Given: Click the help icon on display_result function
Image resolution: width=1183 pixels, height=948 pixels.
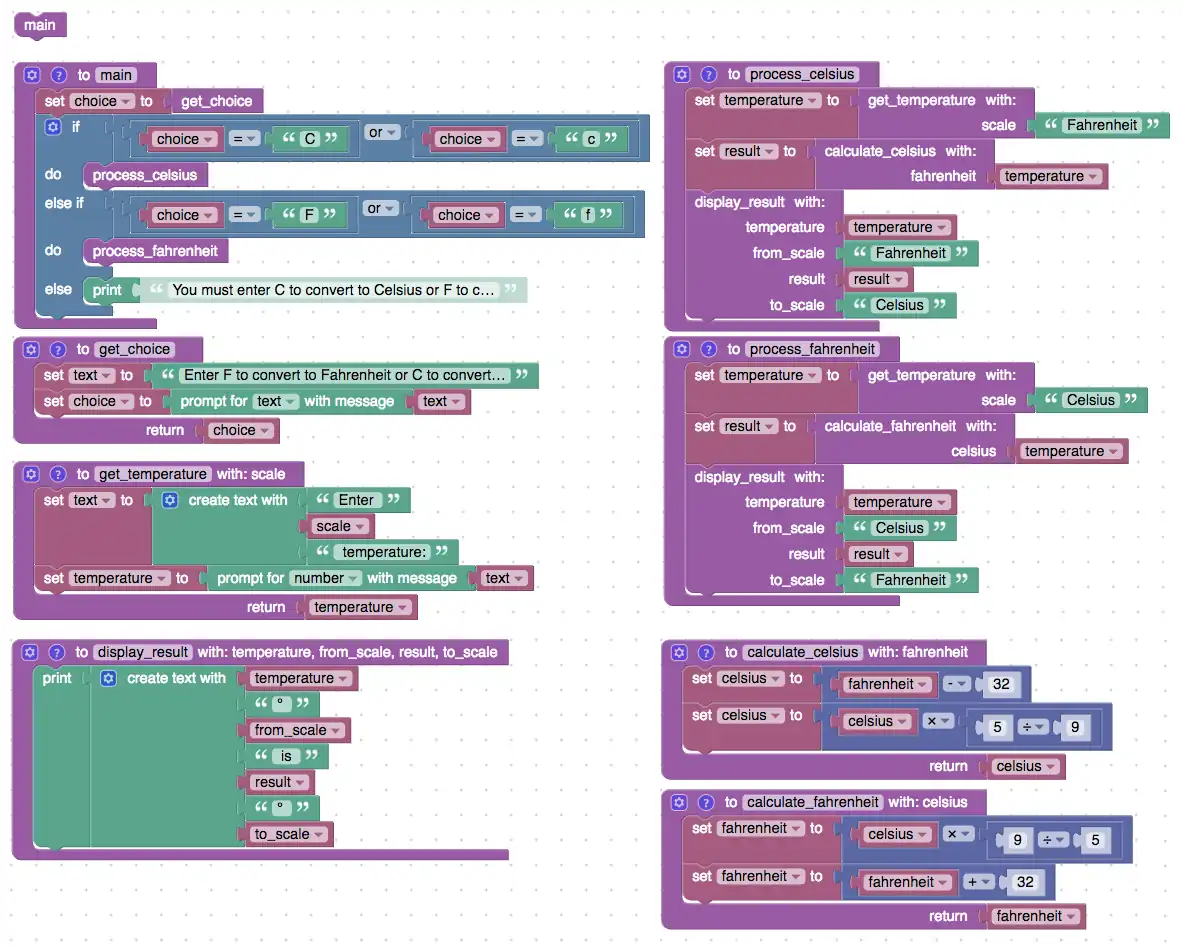Looking at the screenshot, I should (57, 652).
